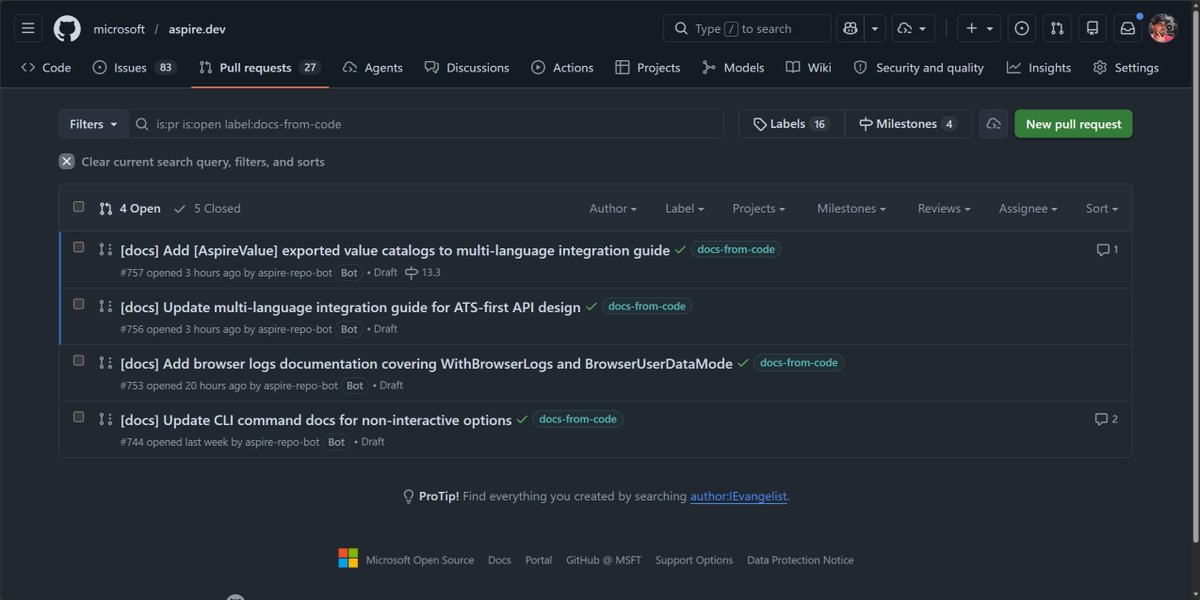Image resolution: width=1200 pixels, height=600 pixels.
Task: Open the Wiki tab
Action: coord(808,68)
